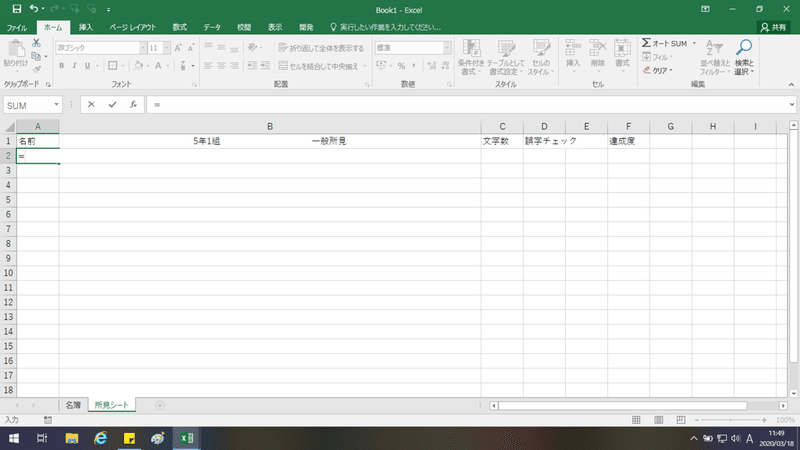The width and height of the screenshot is (800, 450).
Task: Open the Insert Function fx dialog
Action: pyautogui.click(x=133, y=105)
